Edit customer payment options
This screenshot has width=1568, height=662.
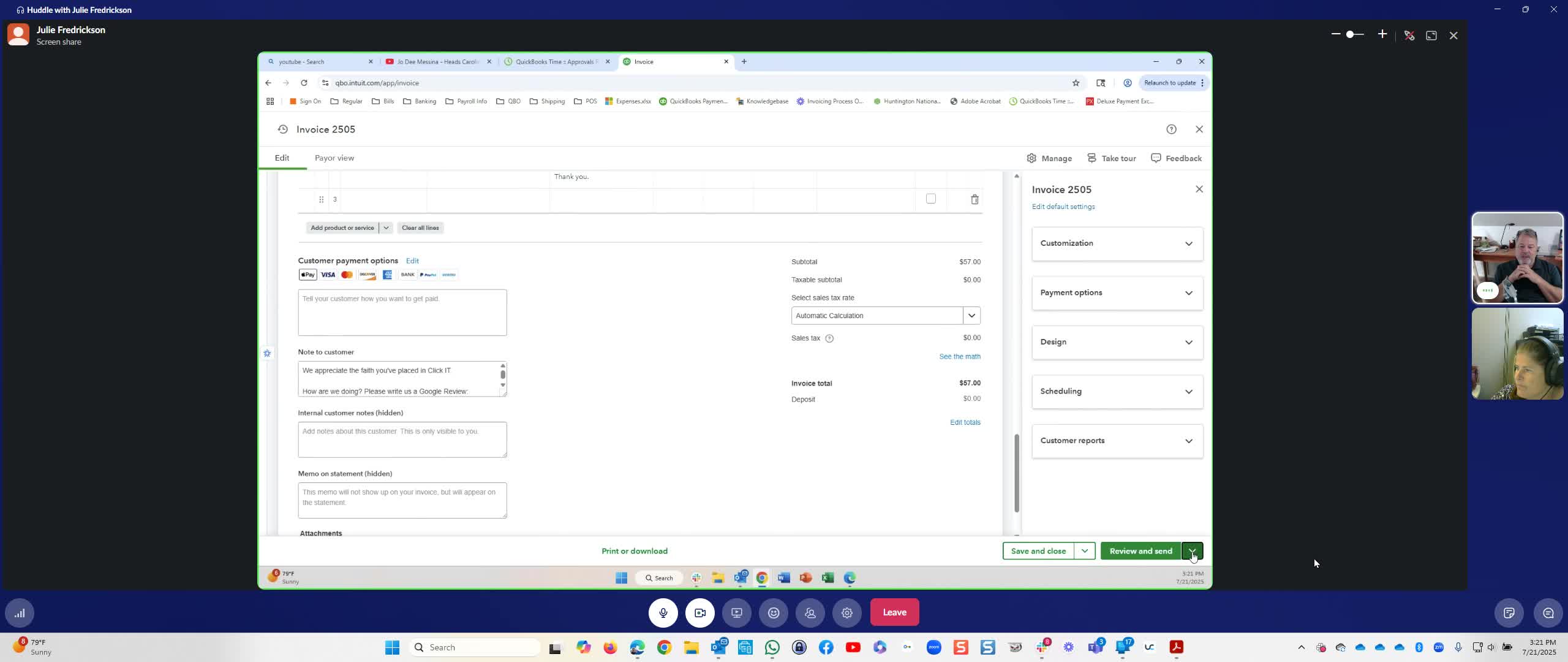(x=412, y=261)
